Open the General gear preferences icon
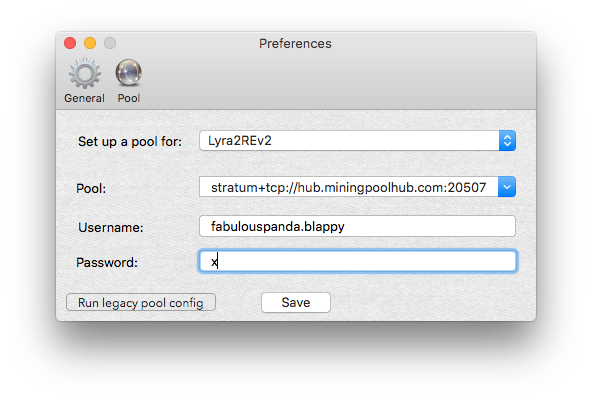 coord(85,73)
